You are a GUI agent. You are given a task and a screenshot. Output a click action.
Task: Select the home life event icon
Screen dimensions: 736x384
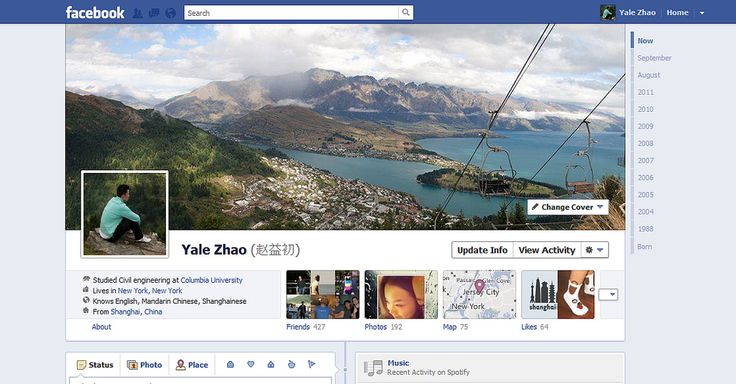(271, 364)
